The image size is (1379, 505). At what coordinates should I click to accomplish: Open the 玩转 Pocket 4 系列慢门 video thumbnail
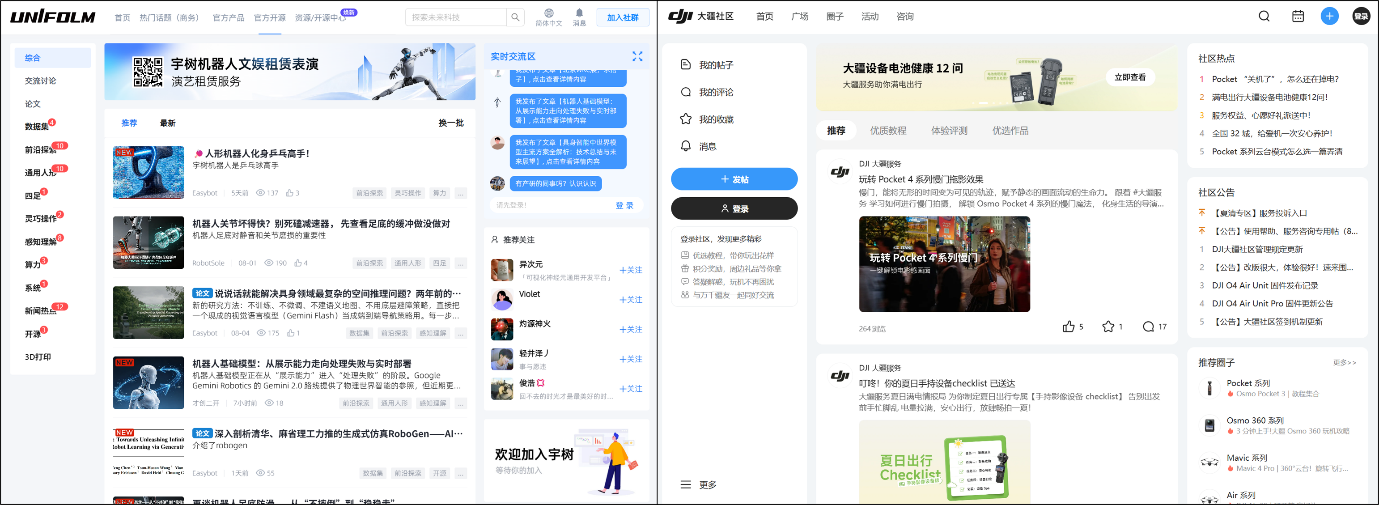click(944, 264)
